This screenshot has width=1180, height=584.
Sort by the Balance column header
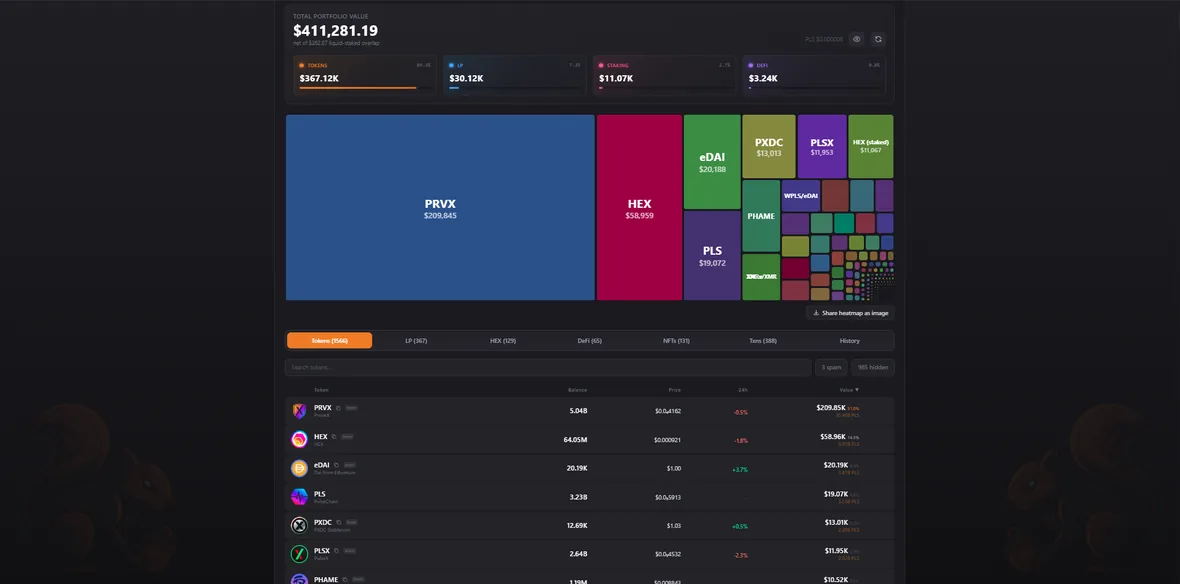click(x=577, y=390)
